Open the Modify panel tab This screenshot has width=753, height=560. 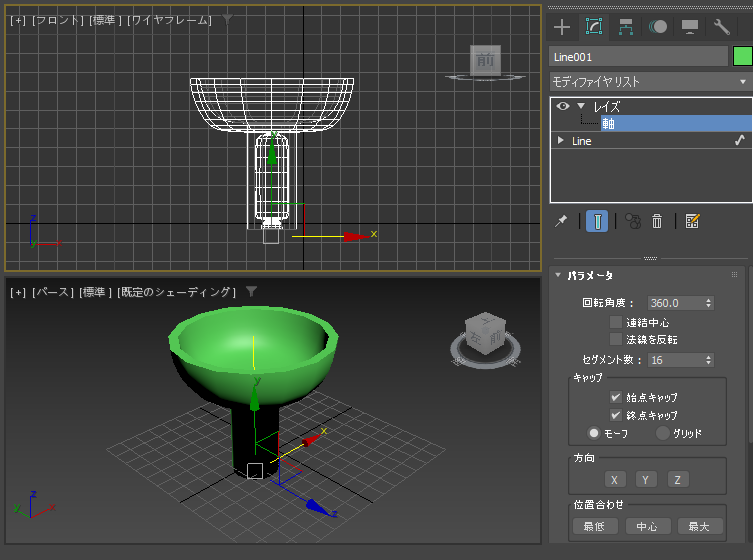tap(594, 27)
